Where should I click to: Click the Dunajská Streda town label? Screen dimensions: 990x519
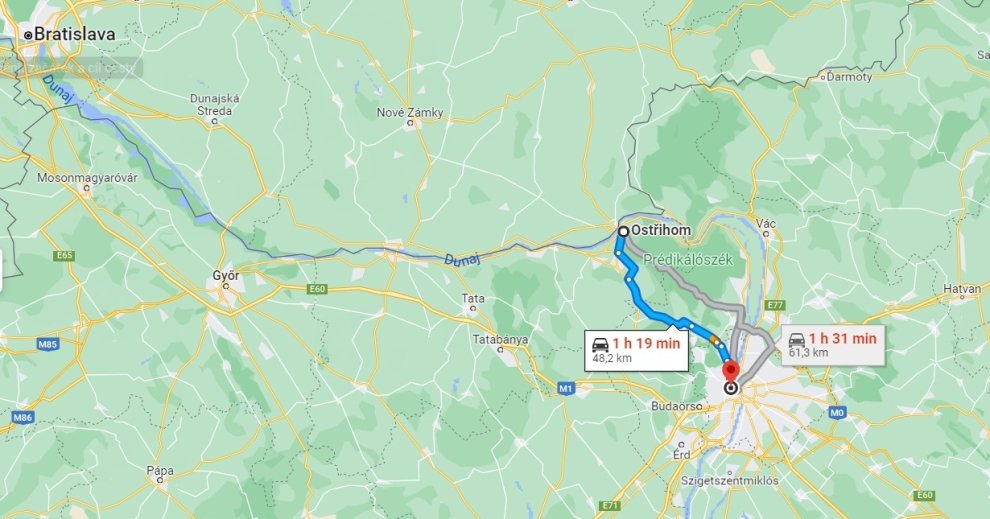pos(215,105)
